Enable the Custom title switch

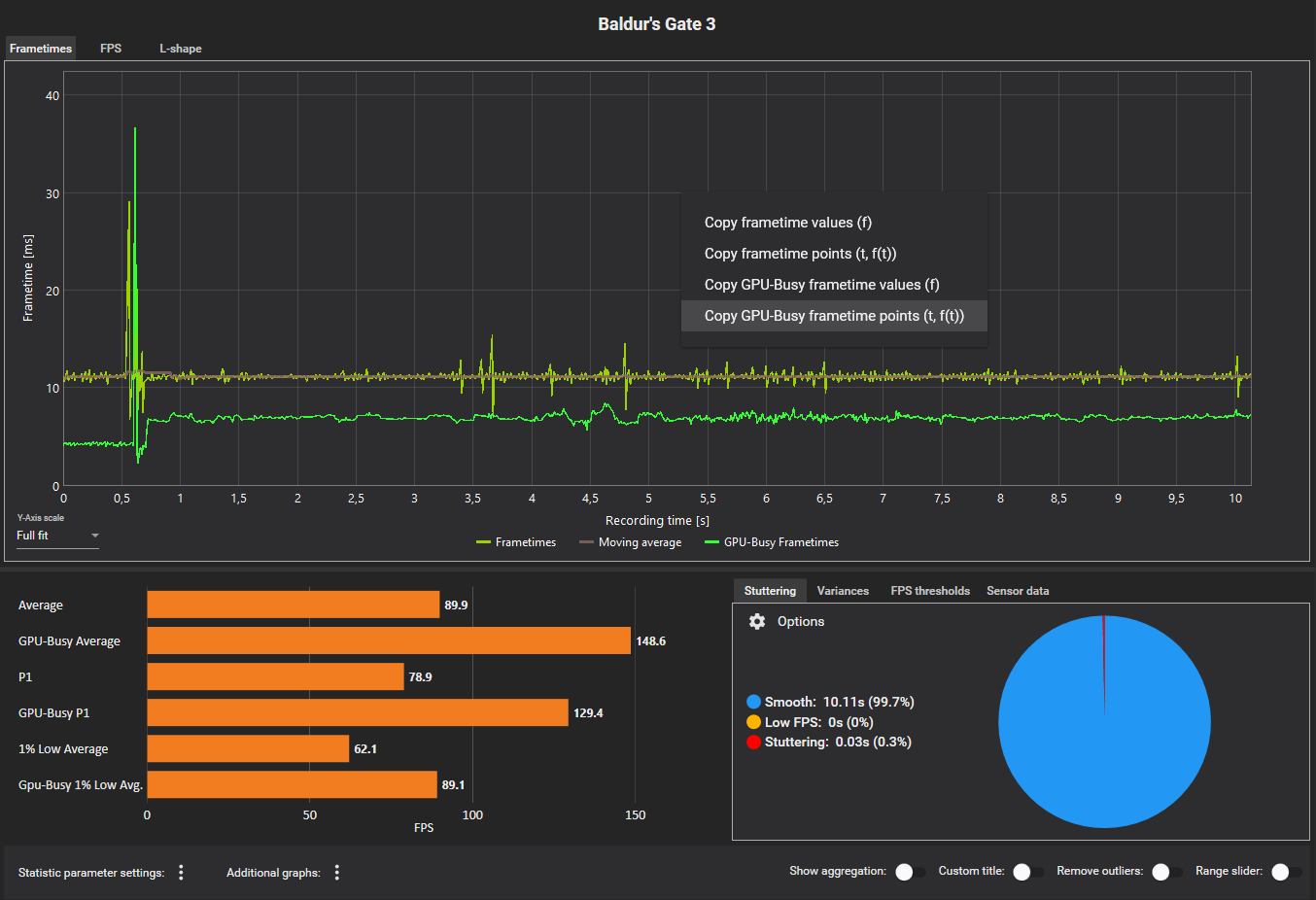(x=1027, y=872)
